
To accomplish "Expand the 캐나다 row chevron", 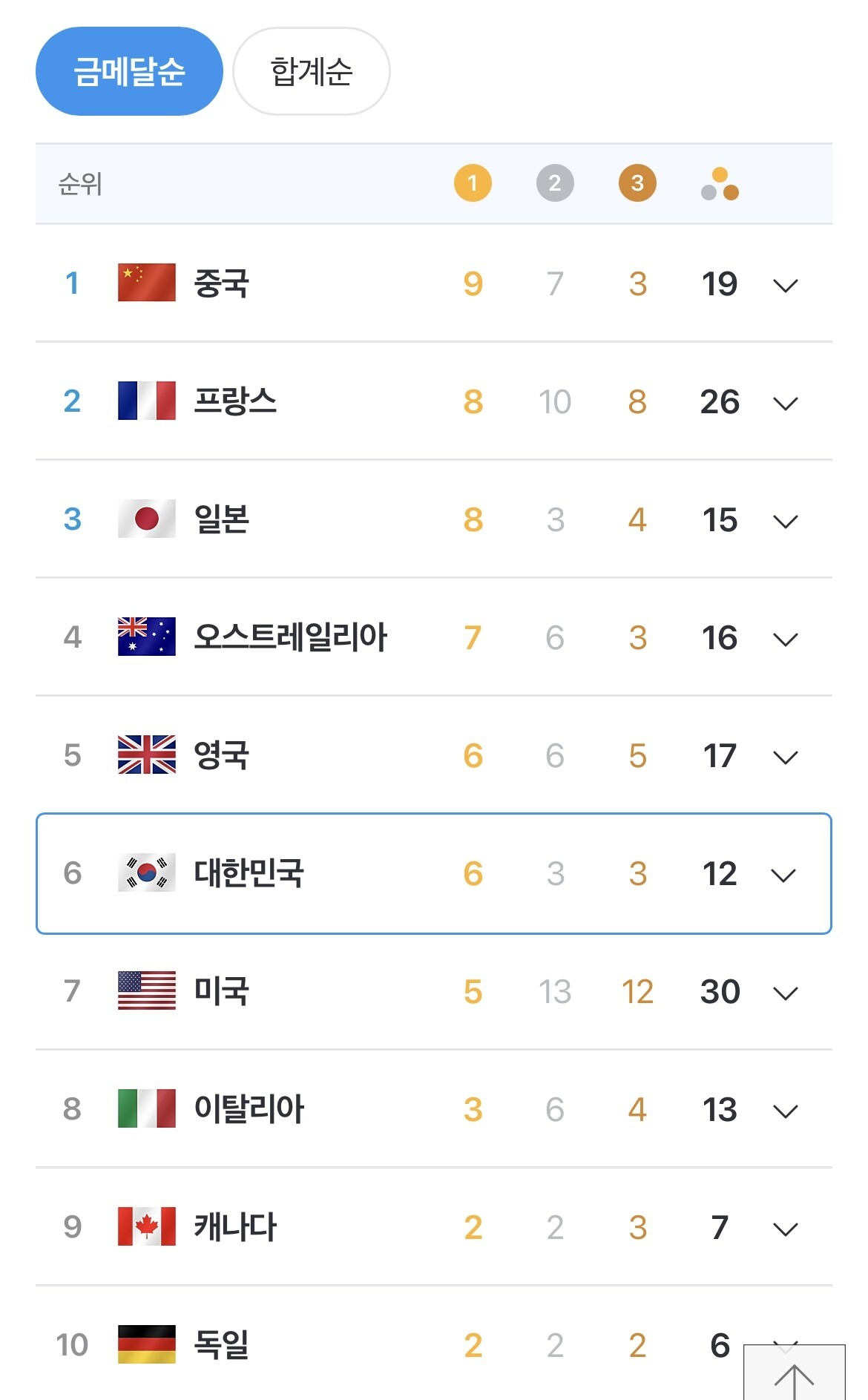I will tap(785, 1229).
